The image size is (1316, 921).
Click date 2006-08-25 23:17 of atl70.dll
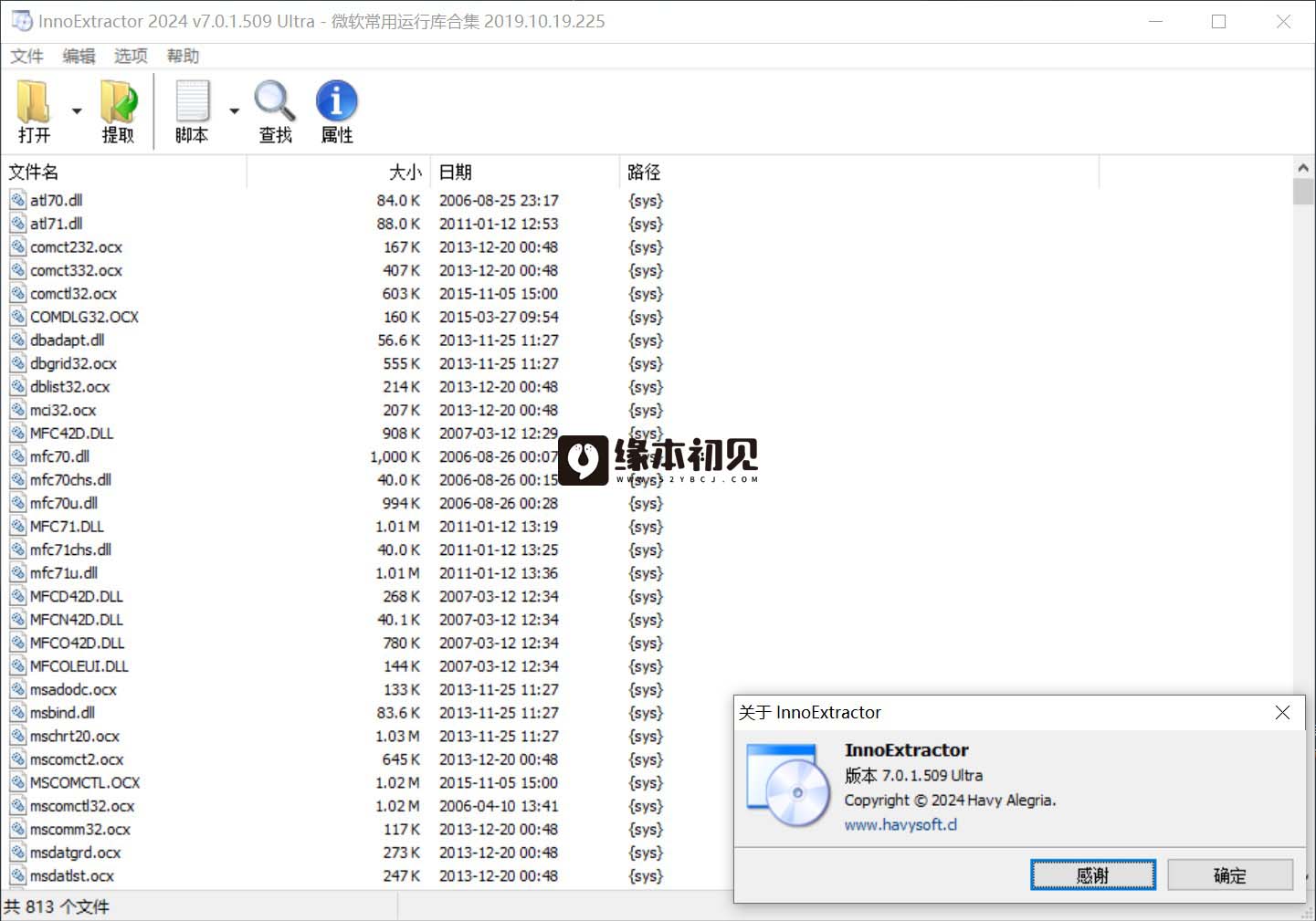click(x=499, y=200)
